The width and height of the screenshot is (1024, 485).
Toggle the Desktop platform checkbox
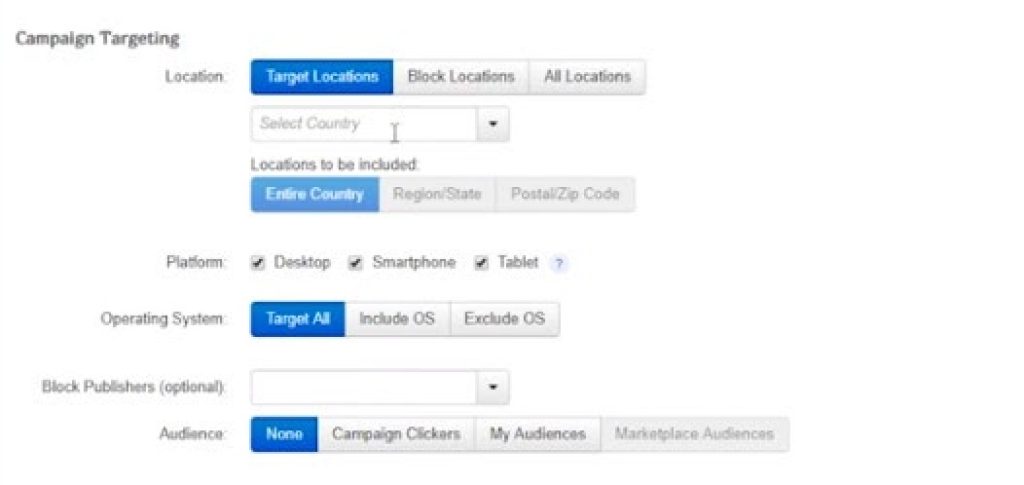coord(258,263)
